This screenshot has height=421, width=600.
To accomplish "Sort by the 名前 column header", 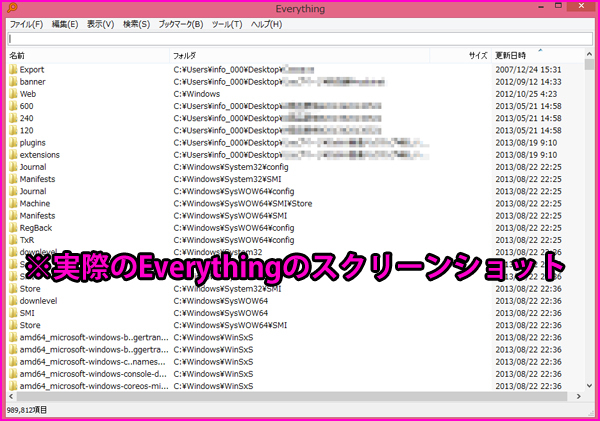I will point(88,55).
